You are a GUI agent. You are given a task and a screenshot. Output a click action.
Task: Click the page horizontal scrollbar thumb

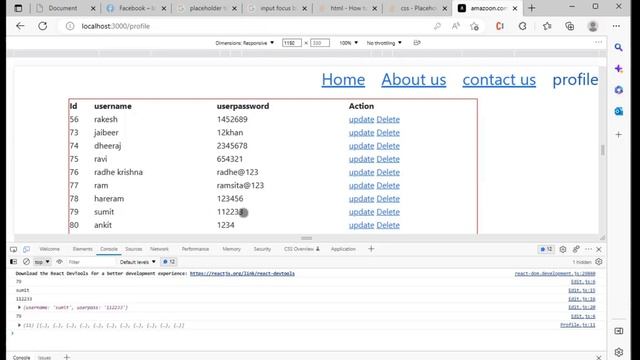[307, 238]
